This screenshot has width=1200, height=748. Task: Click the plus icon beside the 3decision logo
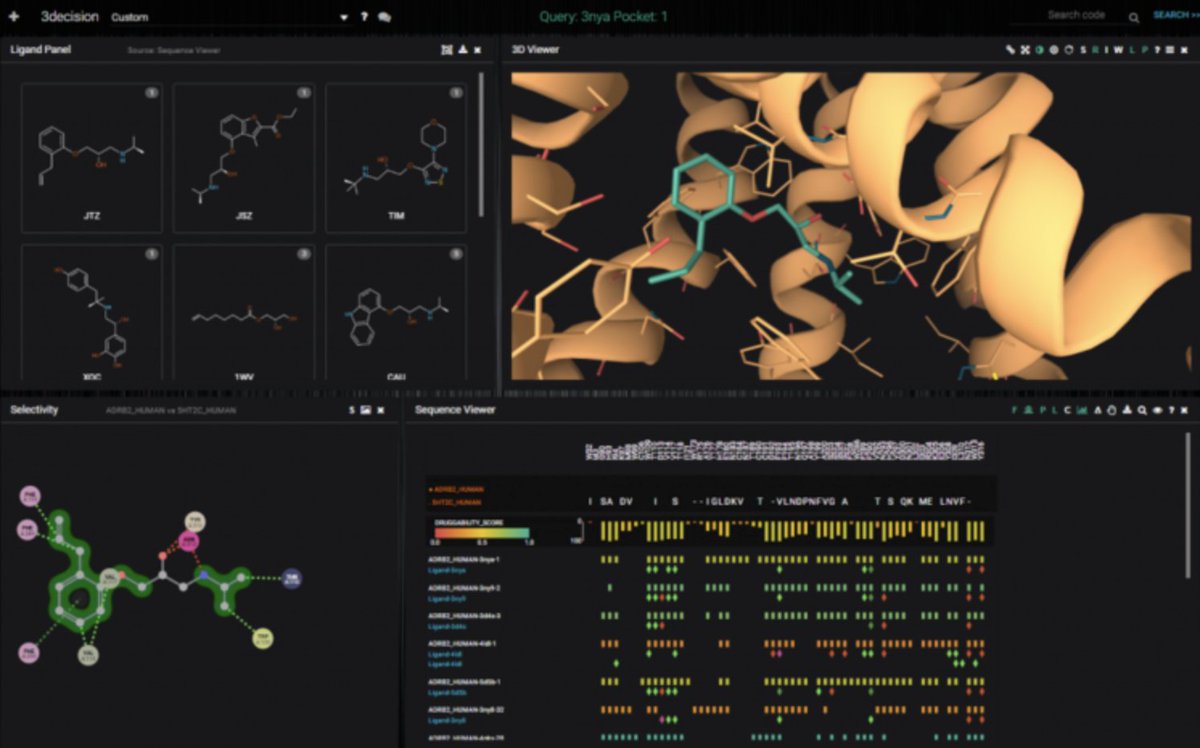click(13, 17)
